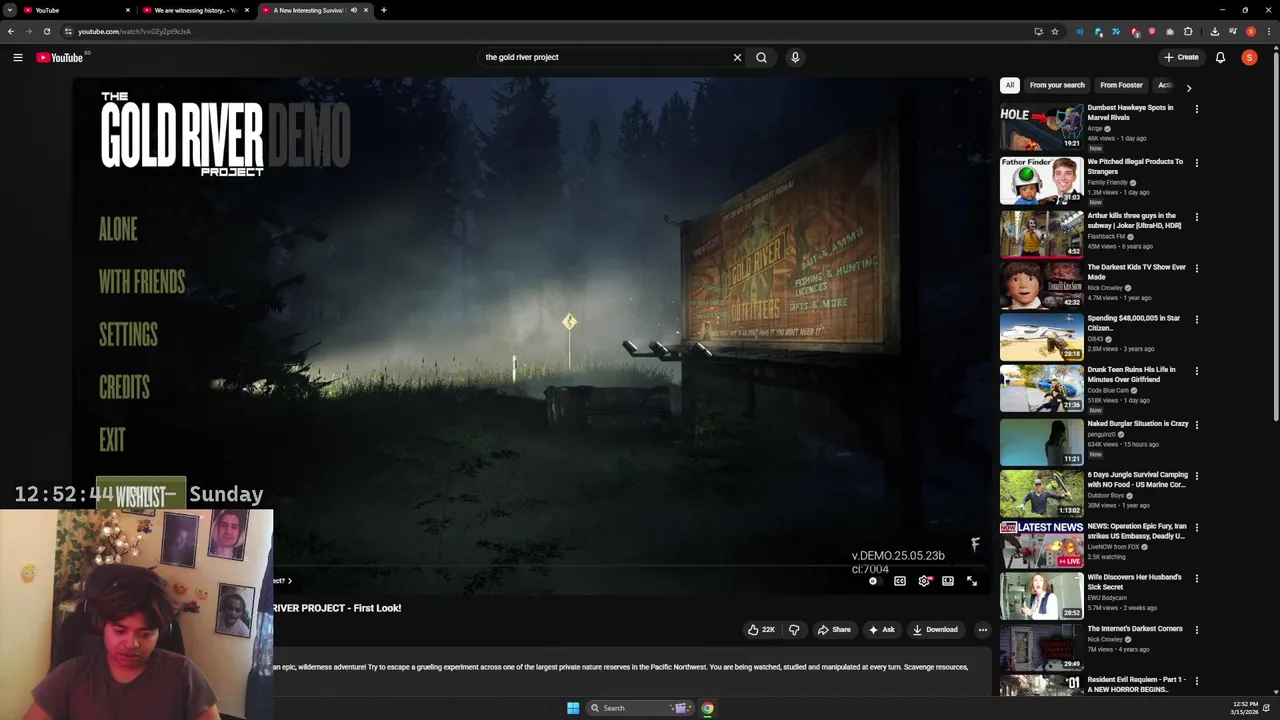The image size is (1280, 720).
Task: Open the Chrome profile avatar in toolbar
Action: tap(1250, 31)
